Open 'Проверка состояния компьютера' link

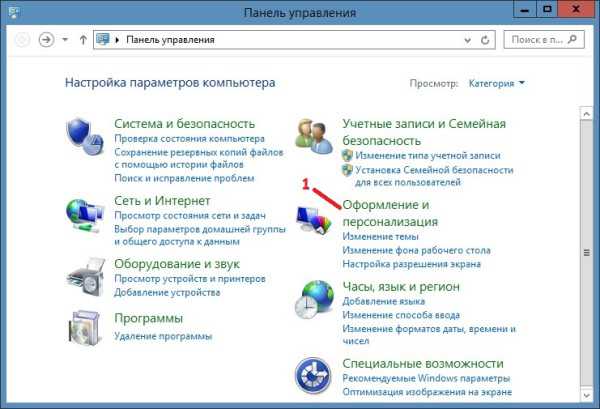pos(189,139)
